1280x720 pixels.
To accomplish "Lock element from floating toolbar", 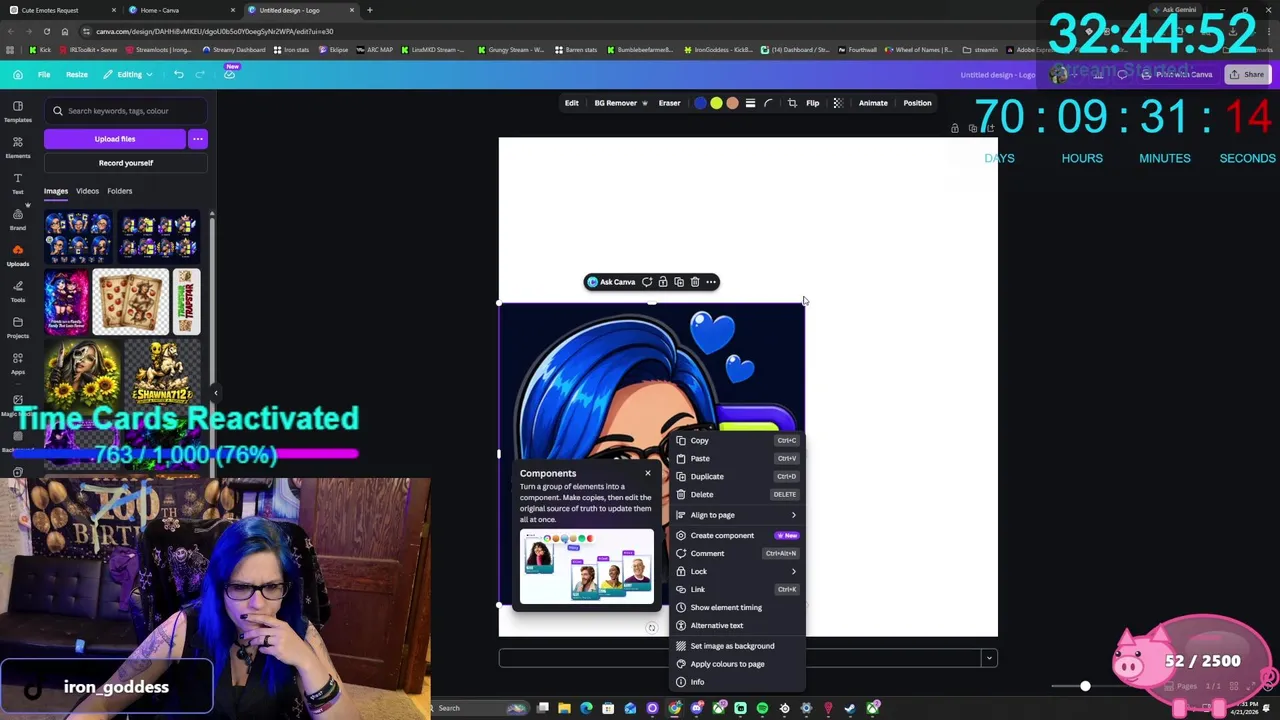I will tap(663, 282).
